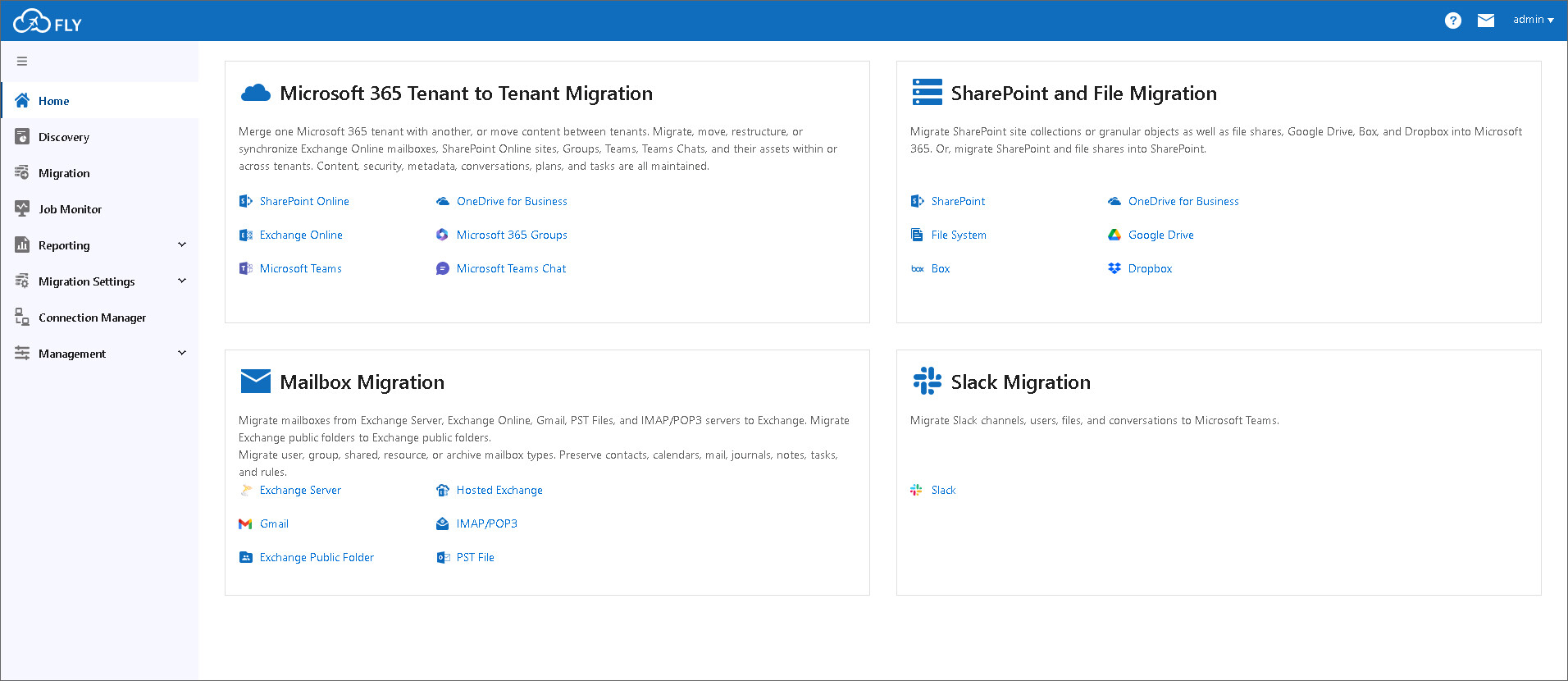Open the mail envelope icon in header
Viewport: 1568px width, 681px height.
[1486, 21]
